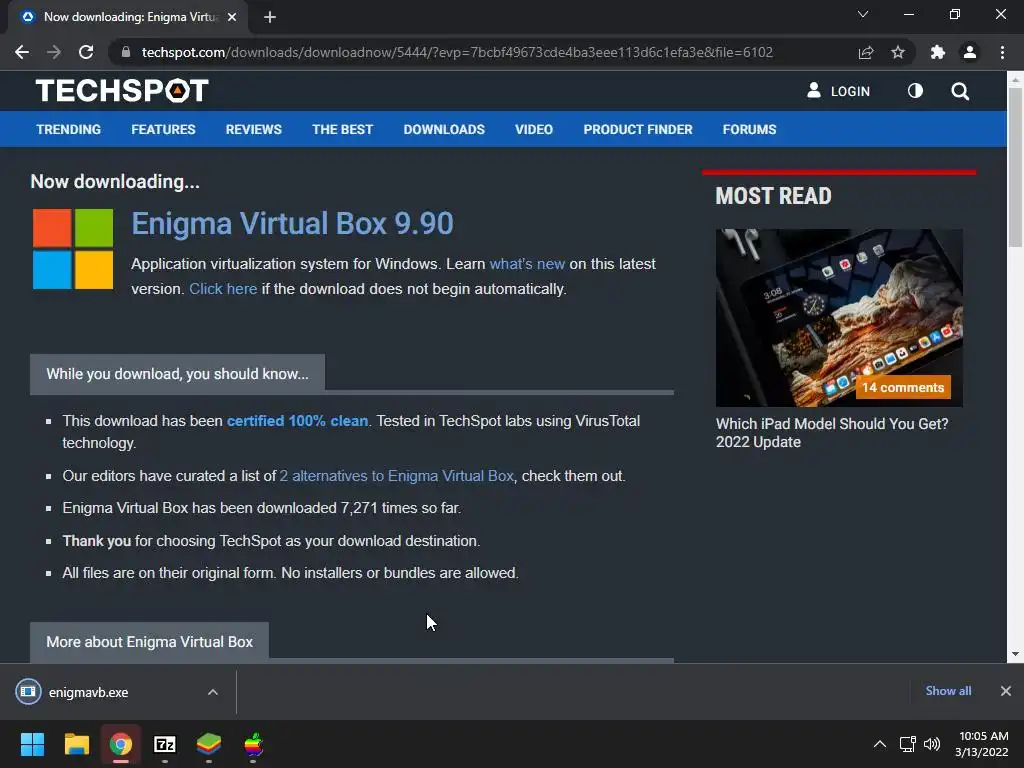Expand enigmavb.exe download options chevron

[x=213, y=692]
